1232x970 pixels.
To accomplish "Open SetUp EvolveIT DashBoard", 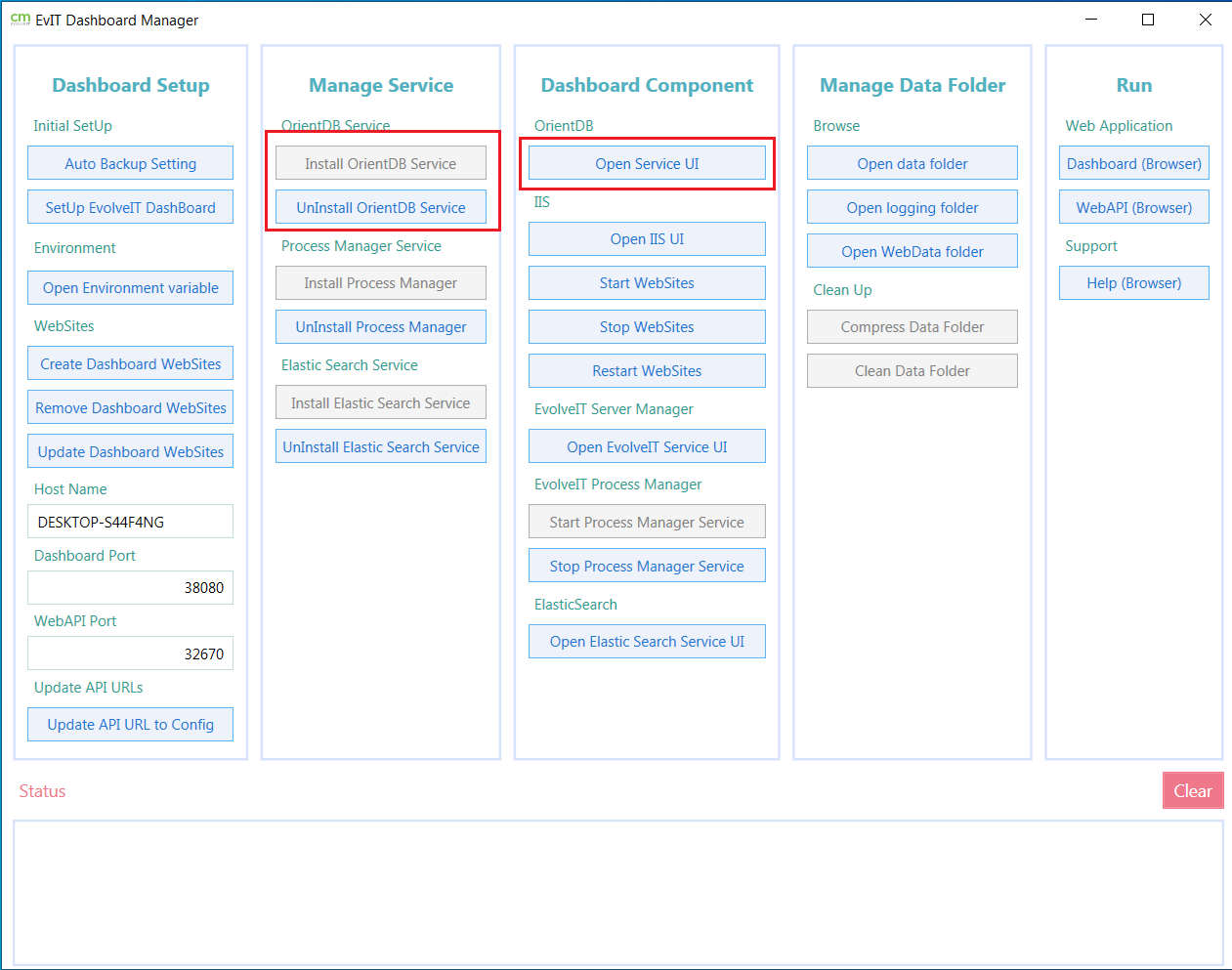I will tap(130, 207).
